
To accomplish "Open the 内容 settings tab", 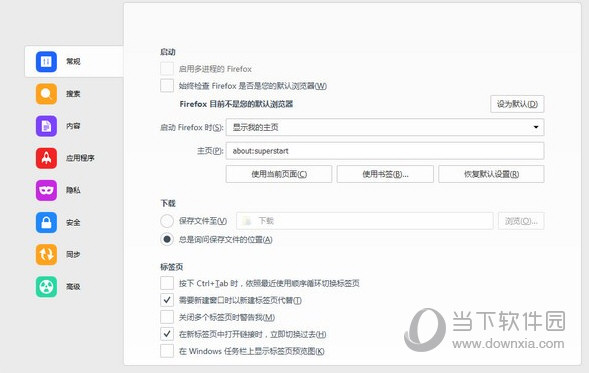I will (73, 126).
